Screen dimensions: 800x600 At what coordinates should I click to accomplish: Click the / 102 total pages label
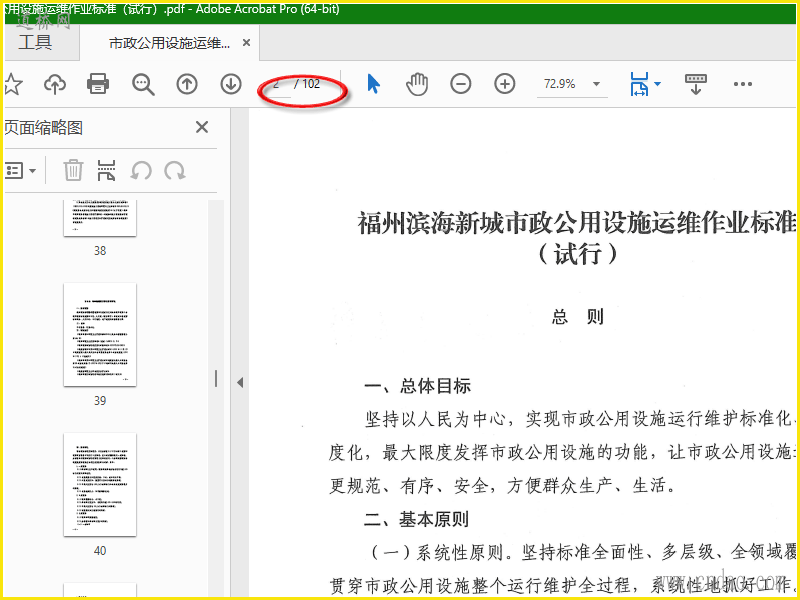click(x=307, y=84)
